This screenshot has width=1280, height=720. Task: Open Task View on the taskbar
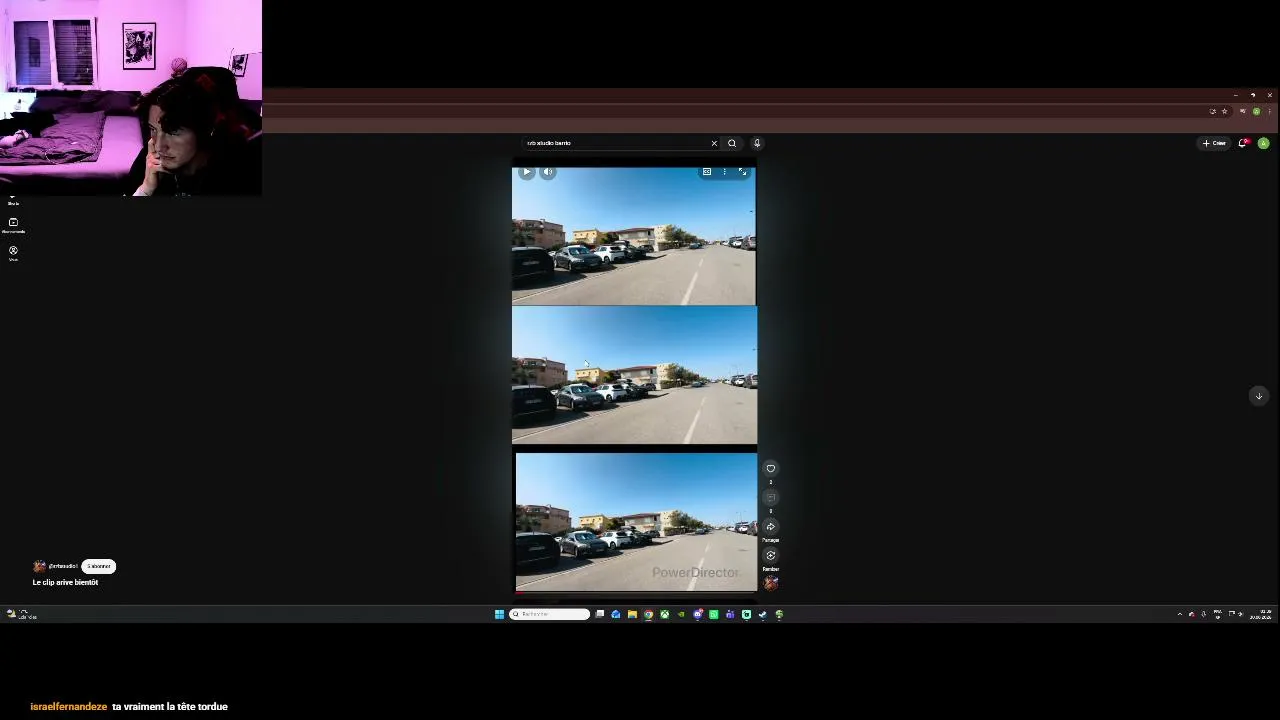point(599,614)
